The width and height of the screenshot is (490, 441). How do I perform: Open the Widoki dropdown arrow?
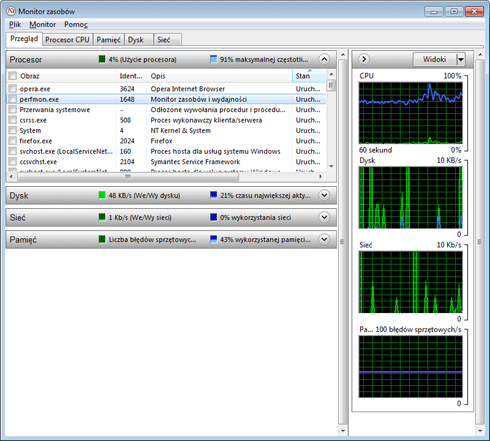point(461,59)
